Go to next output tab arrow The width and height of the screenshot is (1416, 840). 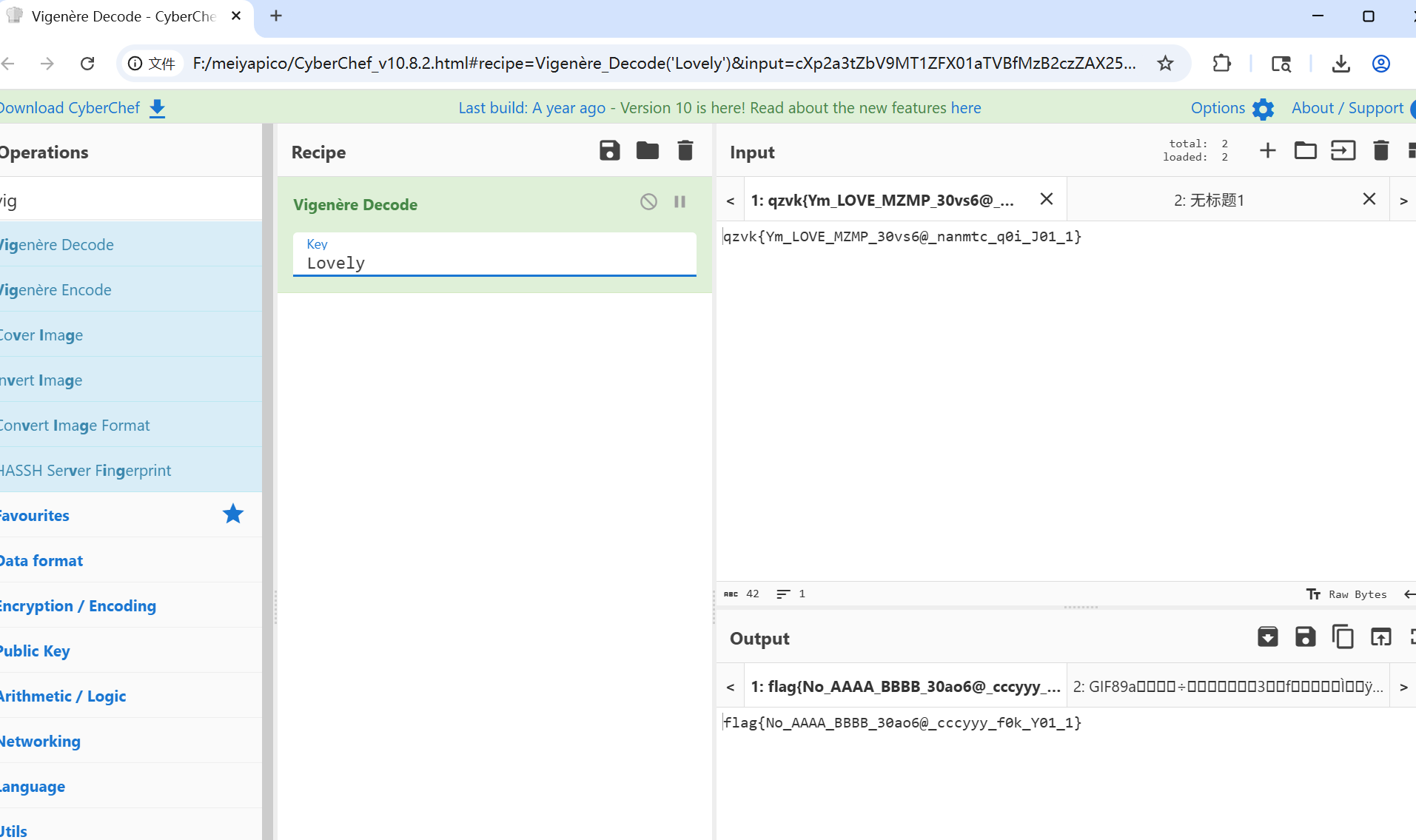pyautogui.click(x=1403, y=687)
